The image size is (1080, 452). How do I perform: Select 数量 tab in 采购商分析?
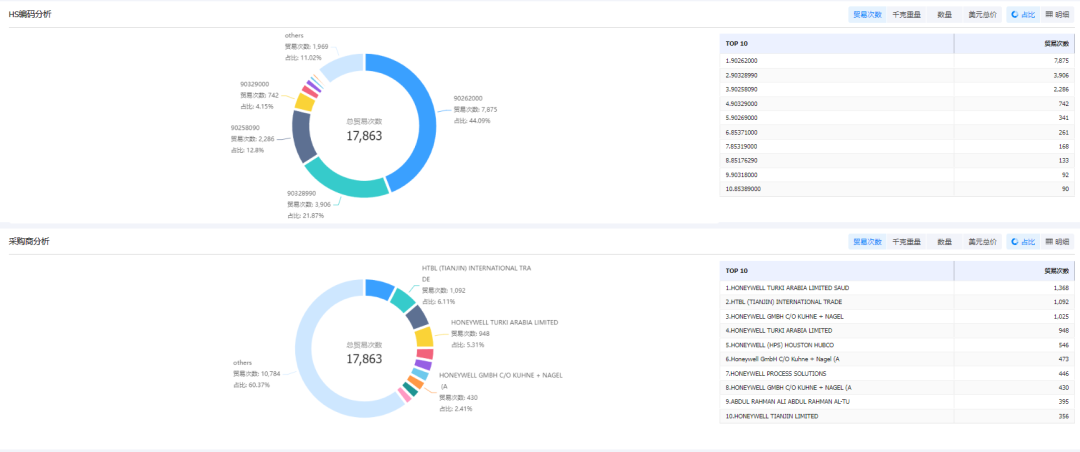(x=943, y=241)
